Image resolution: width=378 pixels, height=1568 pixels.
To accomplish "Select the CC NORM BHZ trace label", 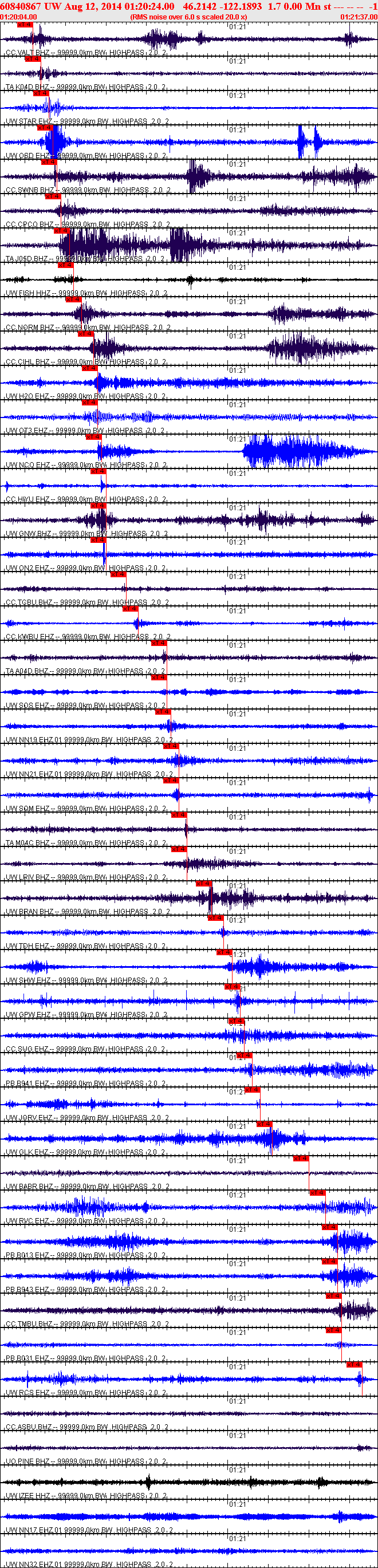I will (x=88, y=328).
